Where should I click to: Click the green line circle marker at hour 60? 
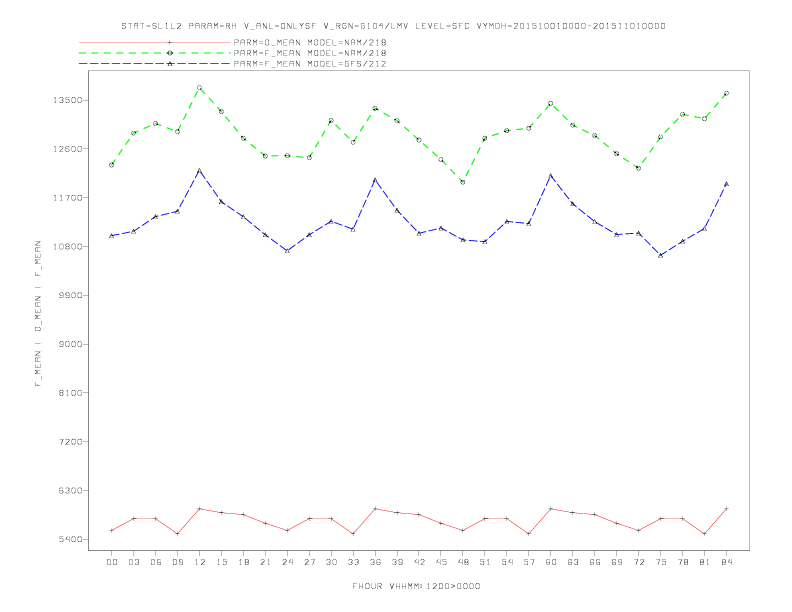[x=551, y=104]
